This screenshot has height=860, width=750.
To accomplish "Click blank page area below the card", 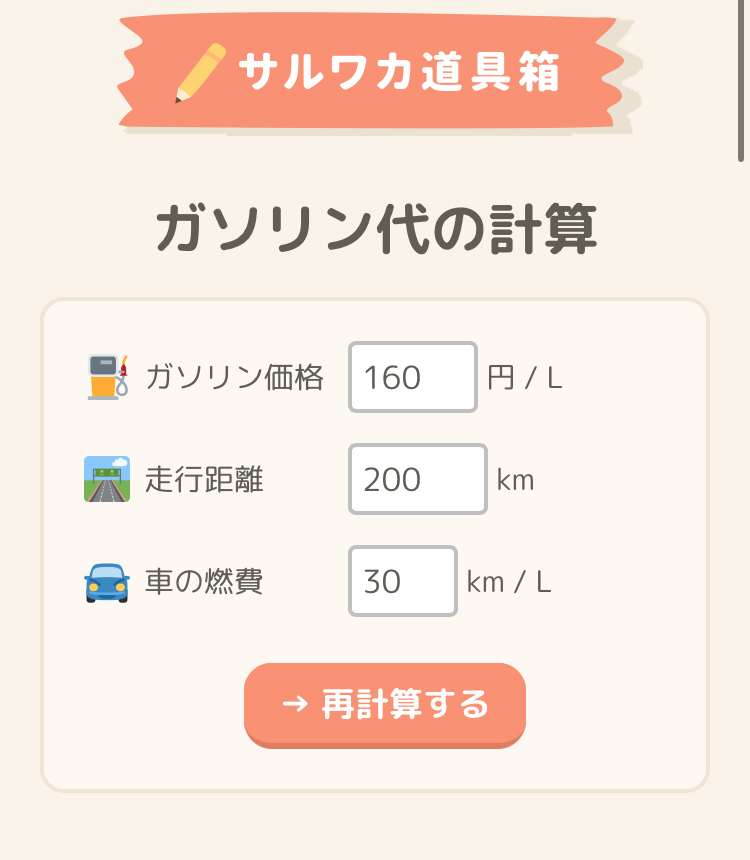I will coord(375,828).
